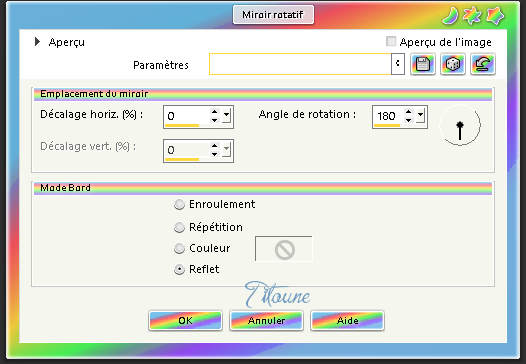Click the Décalage horiz. value field
The height and width of the screenshot is (364, 526).
[x=187, y=116]
